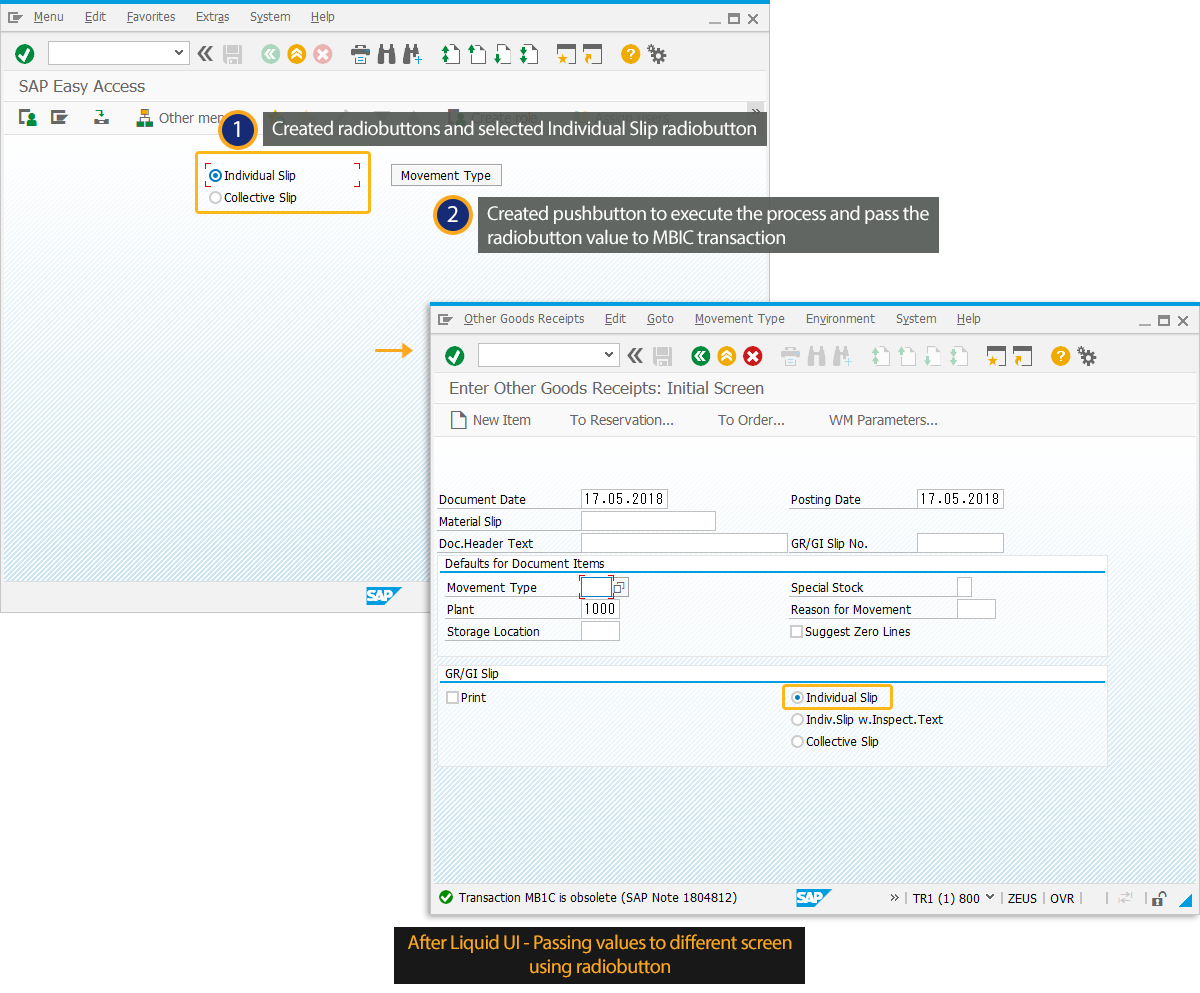Open window control menu in SAP Easy Access

point(15,17)
